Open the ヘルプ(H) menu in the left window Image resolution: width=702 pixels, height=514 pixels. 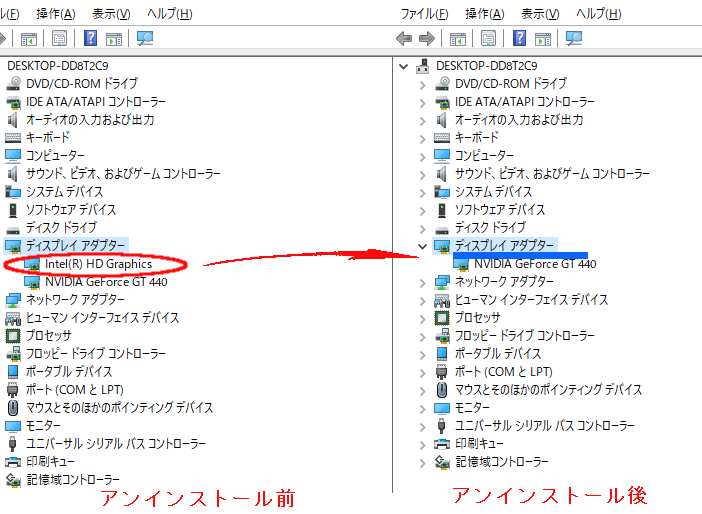[169, 14]
